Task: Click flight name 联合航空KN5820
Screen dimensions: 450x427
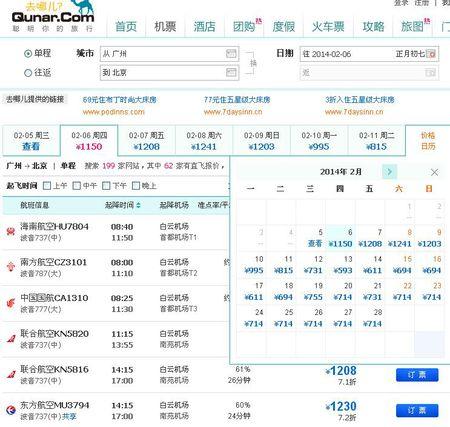Action: tap(54, 334)
